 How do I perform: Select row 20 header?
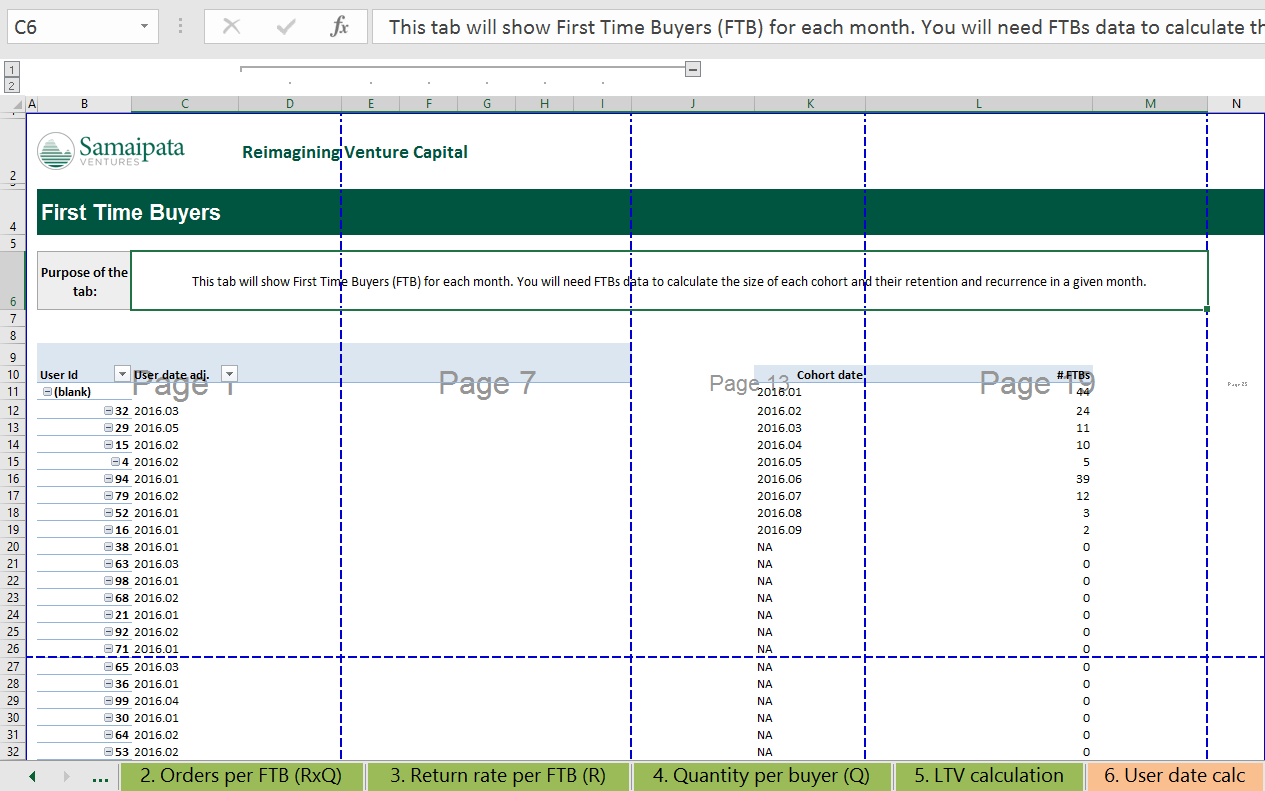coord(13,547)
